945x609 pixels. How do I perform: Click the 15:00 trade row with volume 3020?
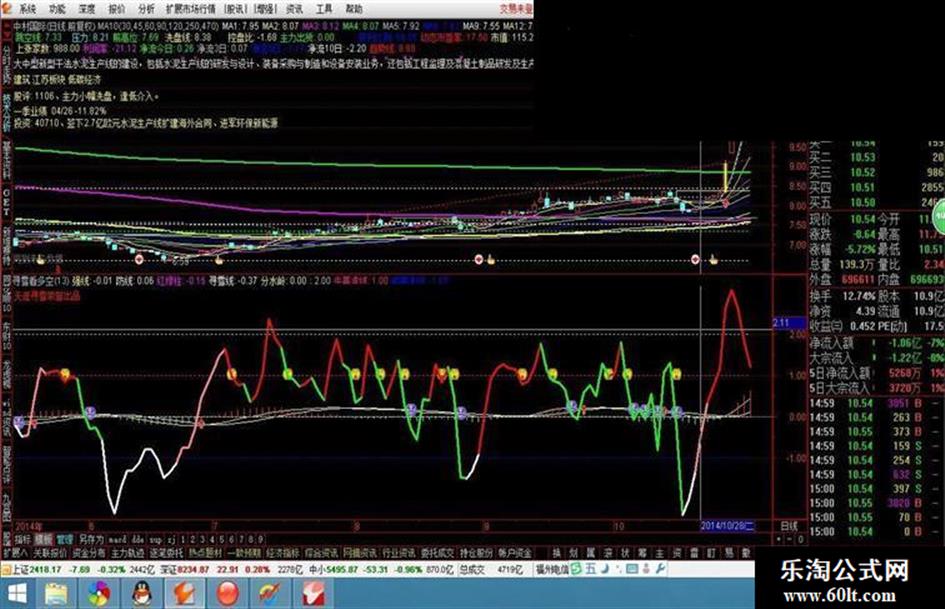pyautogui.click(x=876, y=503)
